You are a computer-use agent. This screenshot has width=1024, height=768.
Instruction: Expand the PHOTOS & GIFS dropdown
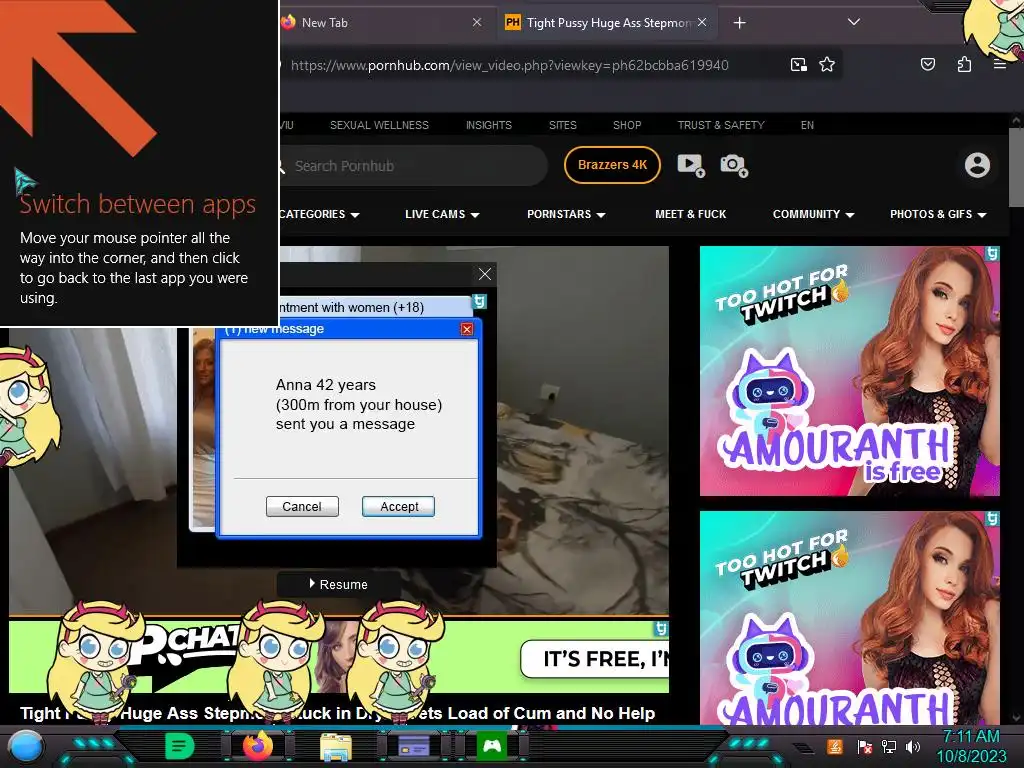pos(938,214)
